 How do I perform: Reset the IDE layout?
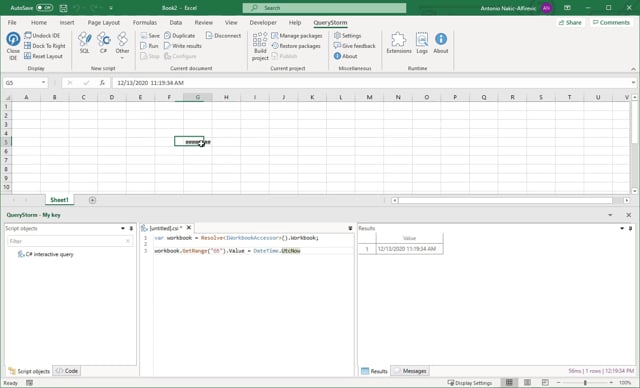(43, 56)
